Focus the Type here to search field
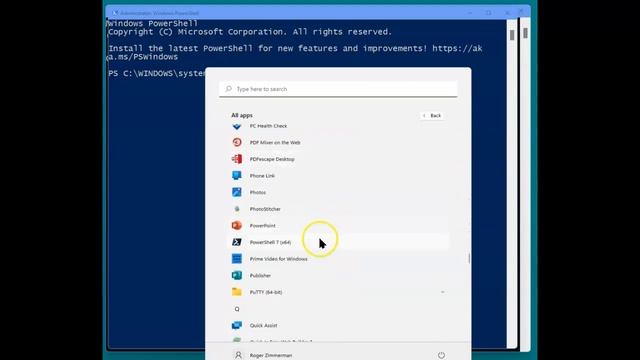 [x=338, y=89]
